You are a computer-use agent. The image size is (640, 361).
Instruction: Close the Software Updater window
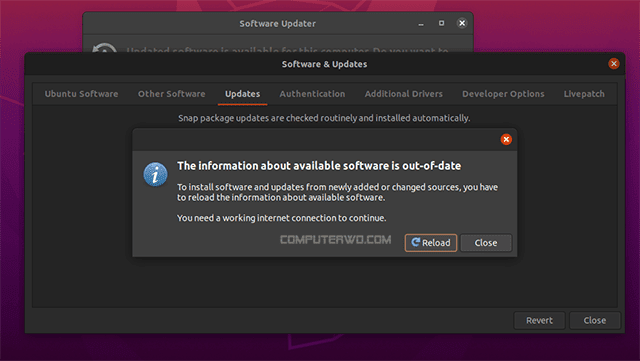coord(462,23)
